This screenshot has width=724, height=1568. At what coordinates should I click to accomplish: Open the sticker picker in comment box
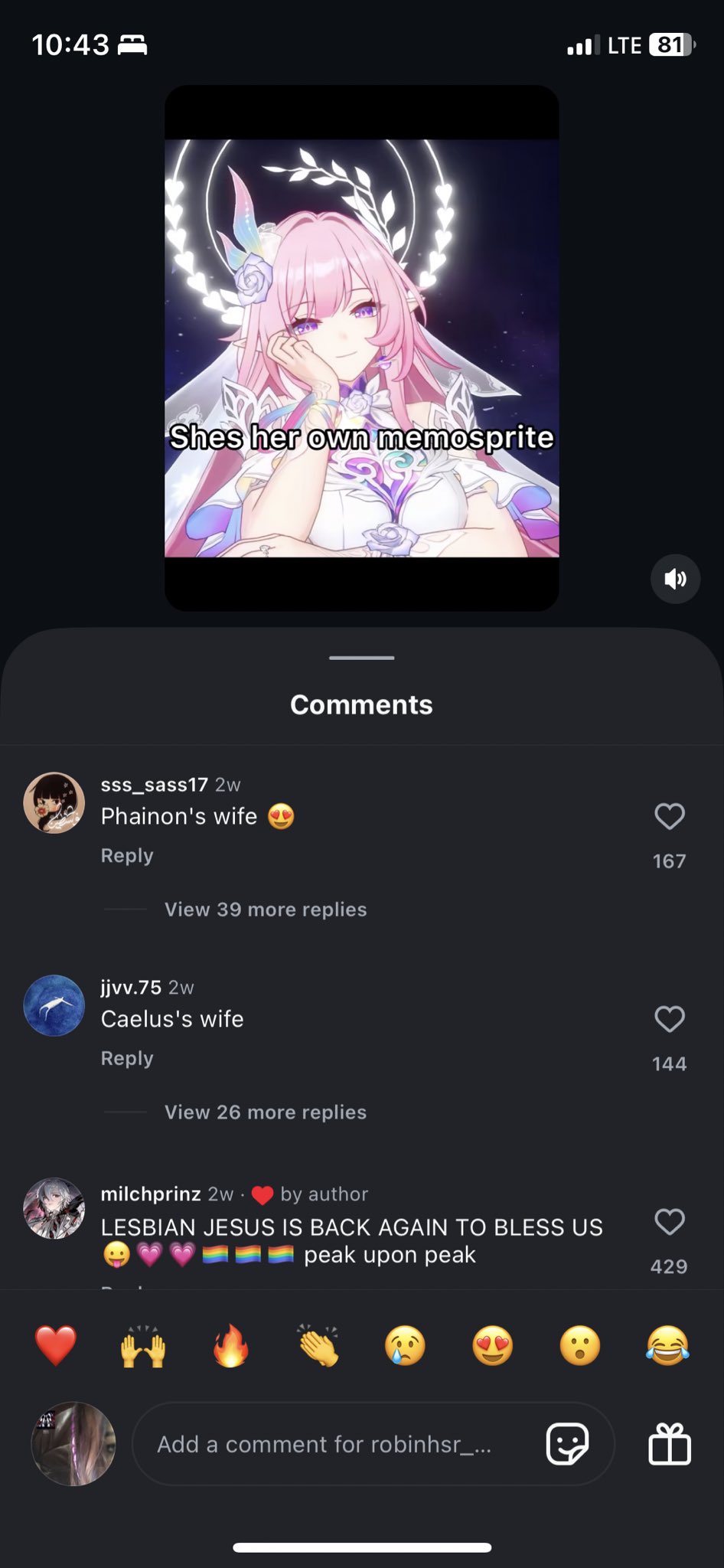point(567,1444)
